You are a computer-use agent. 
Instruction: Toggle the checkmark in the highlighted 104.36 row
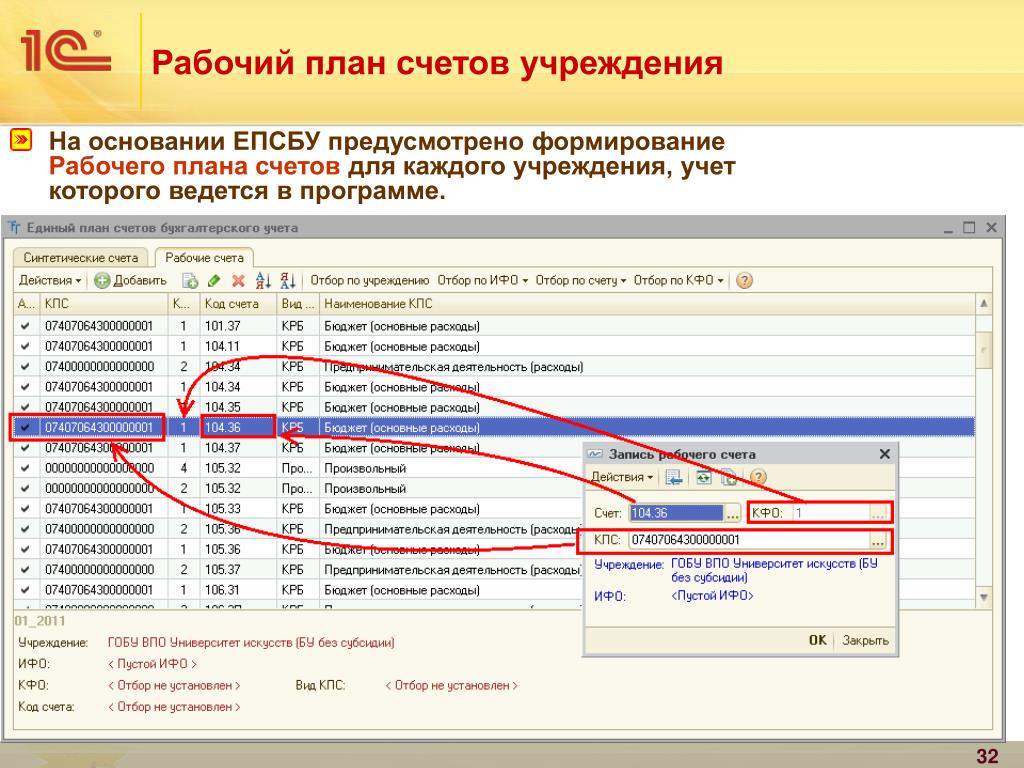[25, 428]
